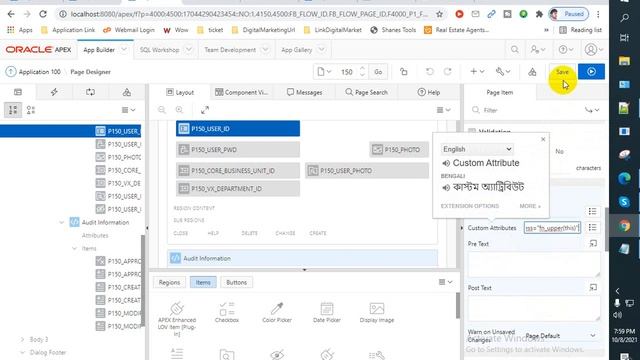Viewport: 640px width, 360px height.
Task: Play English pronunciation of Custom Attribute
Action: (x=446, y=163)
